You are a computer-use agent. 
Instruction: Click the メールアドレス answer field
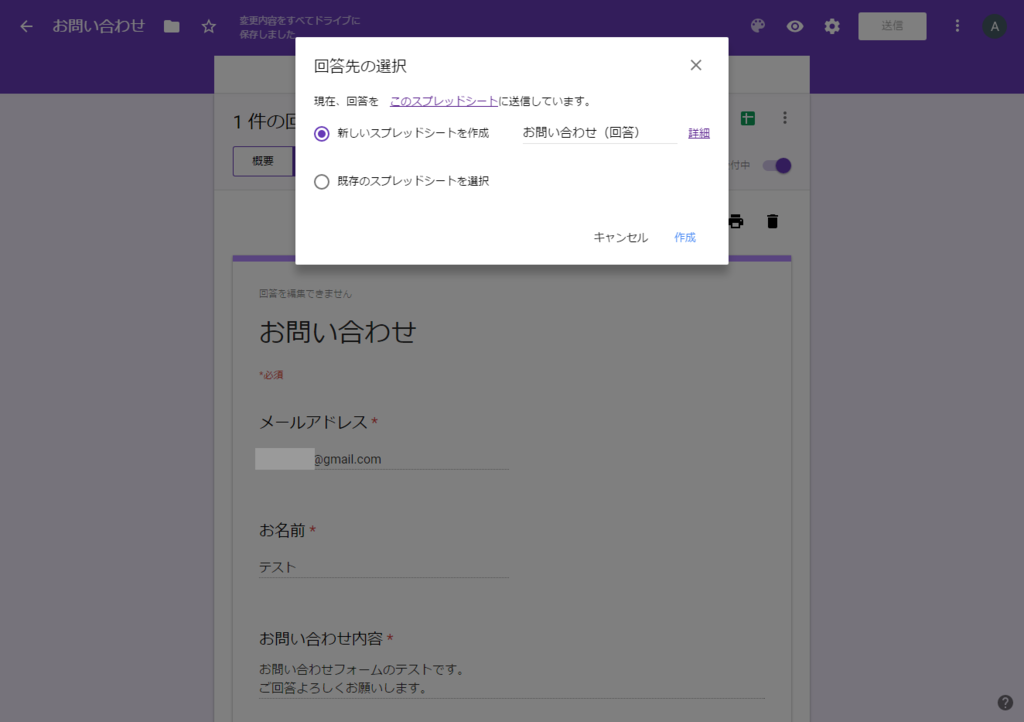[384, 459]
